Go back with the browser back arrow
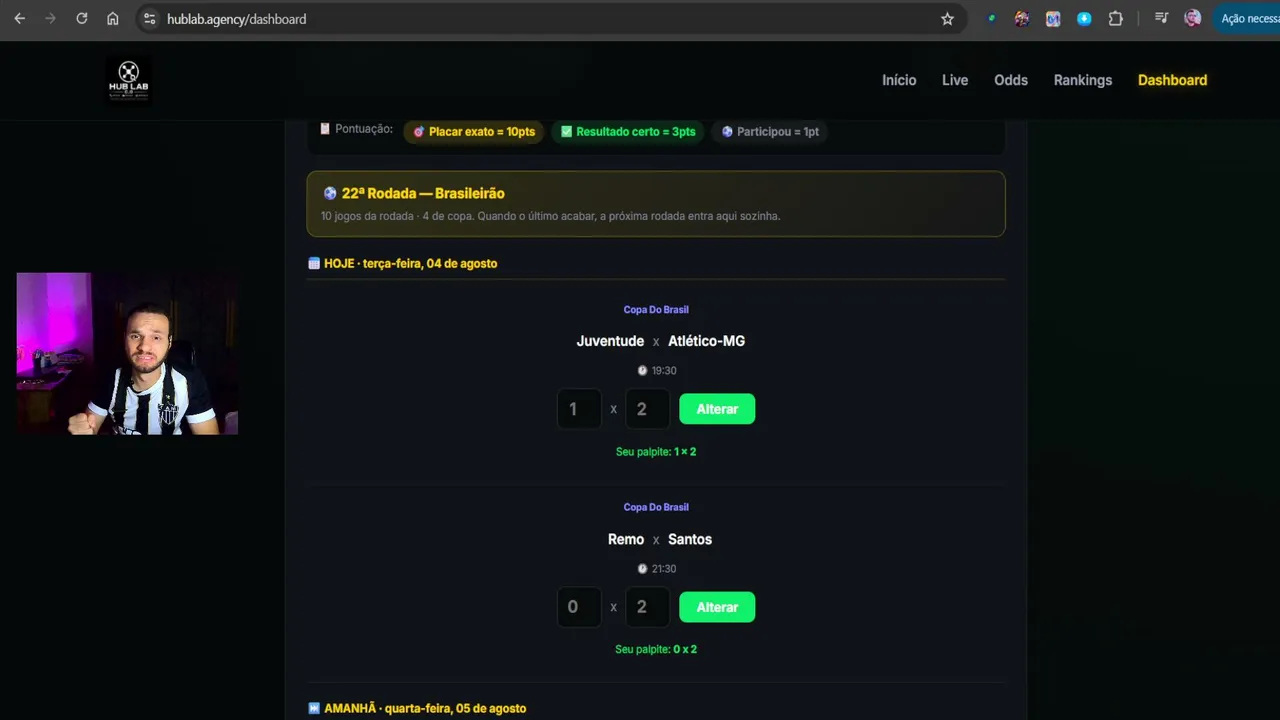1280x720 pixels. (x=19, y=19)
